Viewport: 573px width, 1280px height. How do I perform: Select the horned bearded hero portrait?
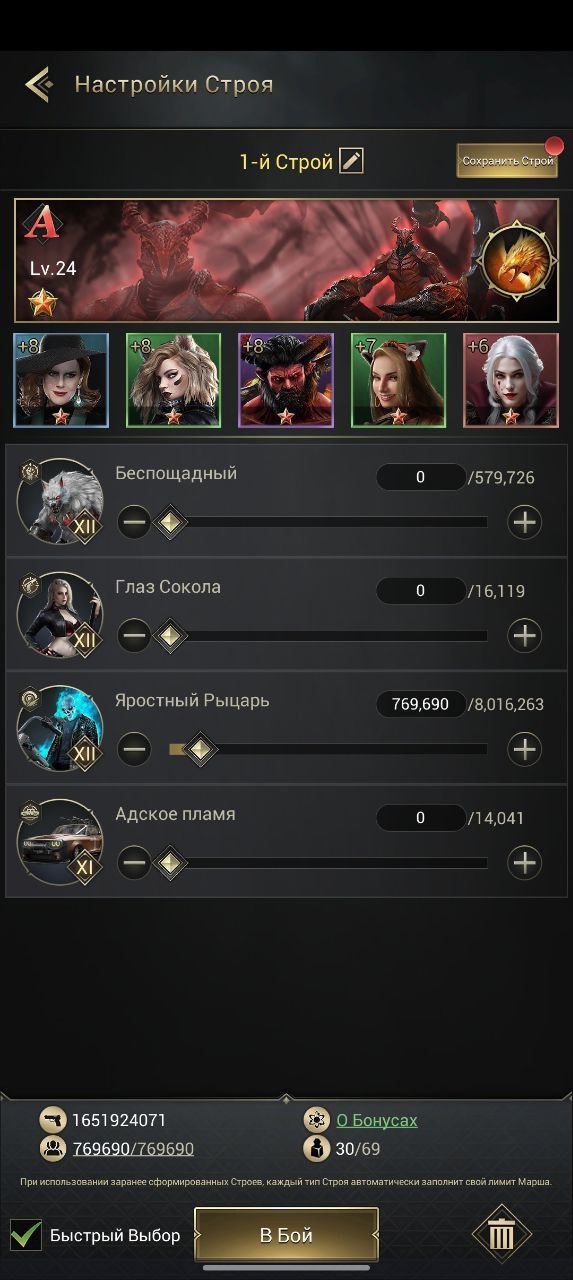pyautogui.click(x=285, y=381)
